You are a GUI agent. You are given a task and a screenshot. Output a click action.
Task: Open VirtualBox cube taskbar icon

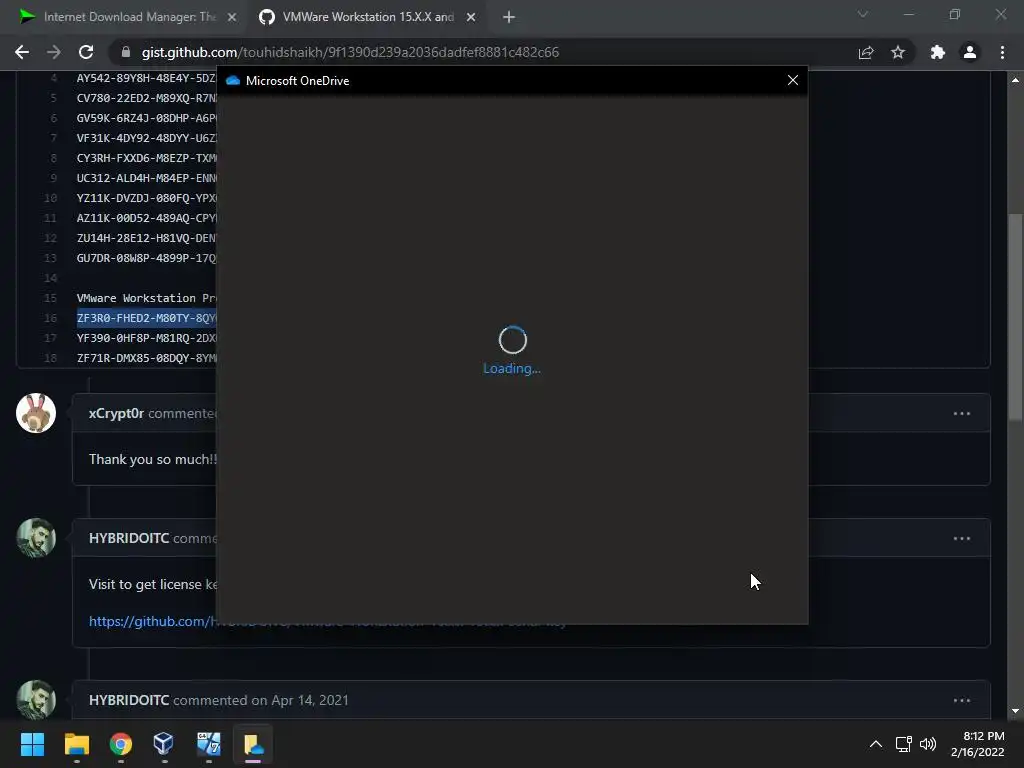coord(164,744)
